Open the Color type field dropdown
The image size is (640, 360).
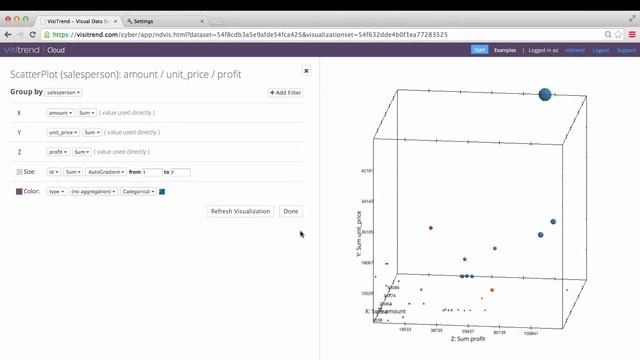(56, 191)
